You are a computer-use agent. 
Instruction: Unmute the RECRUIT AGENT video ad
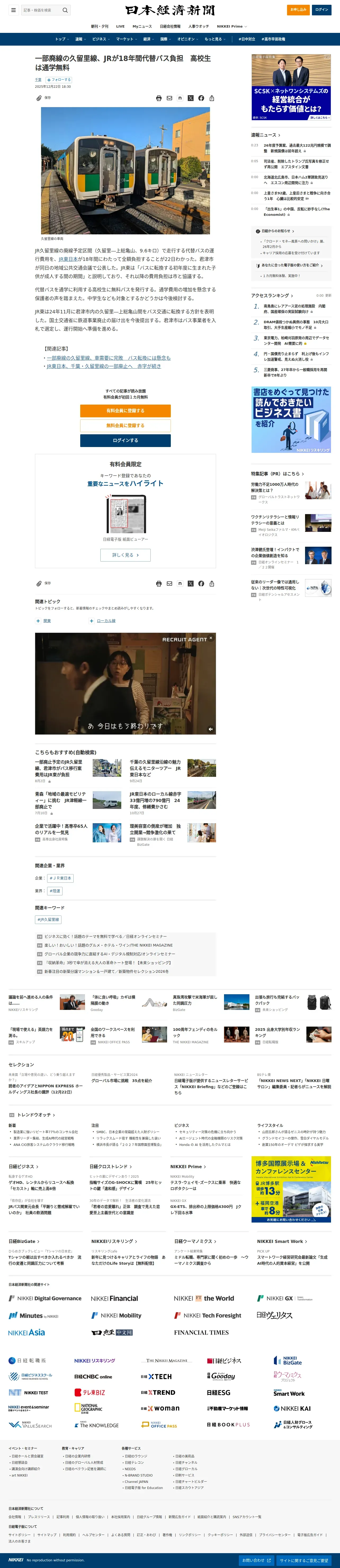[211, 729]
